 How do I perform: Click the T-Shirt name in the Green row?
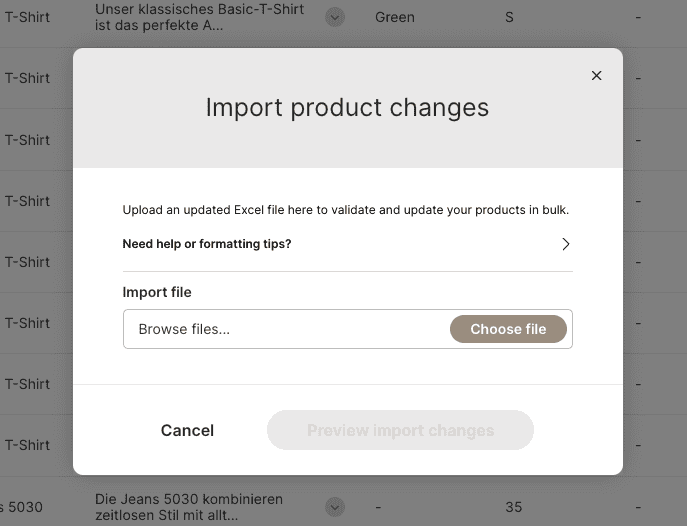coord(27,17)
